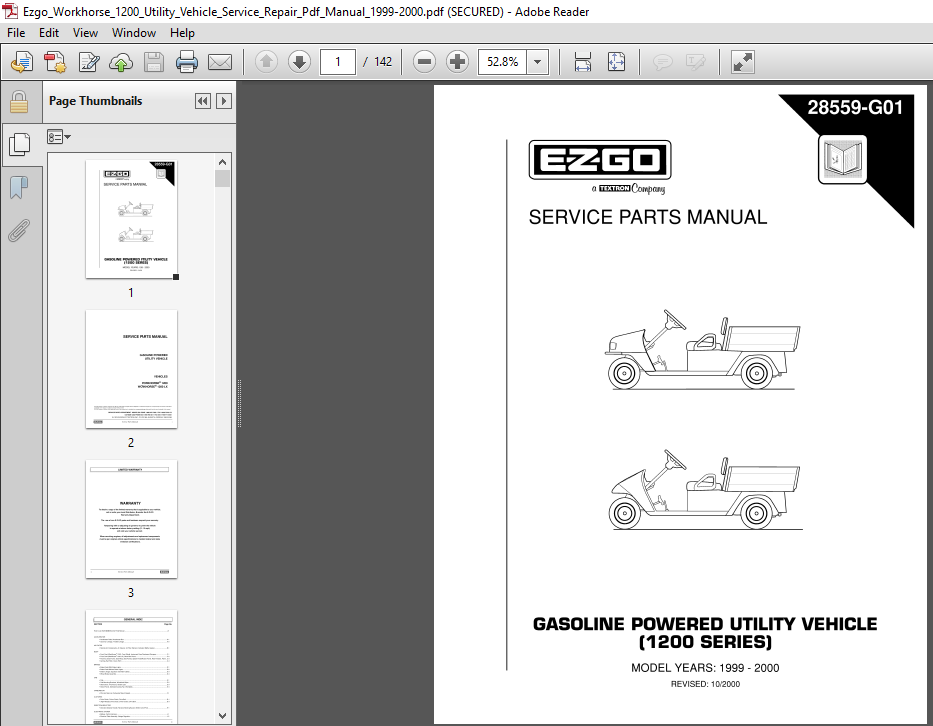The image size is (933, 726).
Task: Open the Edit menu
Action: tap(49, 33)
